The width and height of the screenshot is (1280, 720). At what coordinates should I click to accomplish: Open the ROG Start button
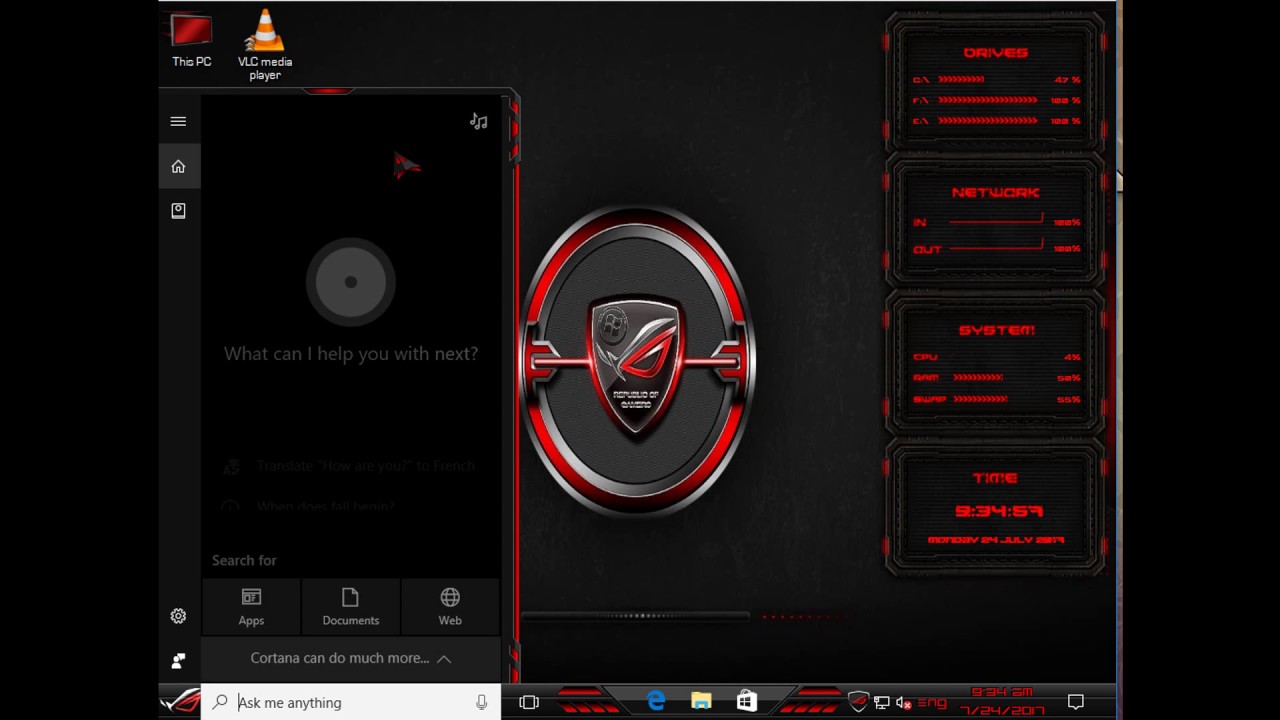180,701
